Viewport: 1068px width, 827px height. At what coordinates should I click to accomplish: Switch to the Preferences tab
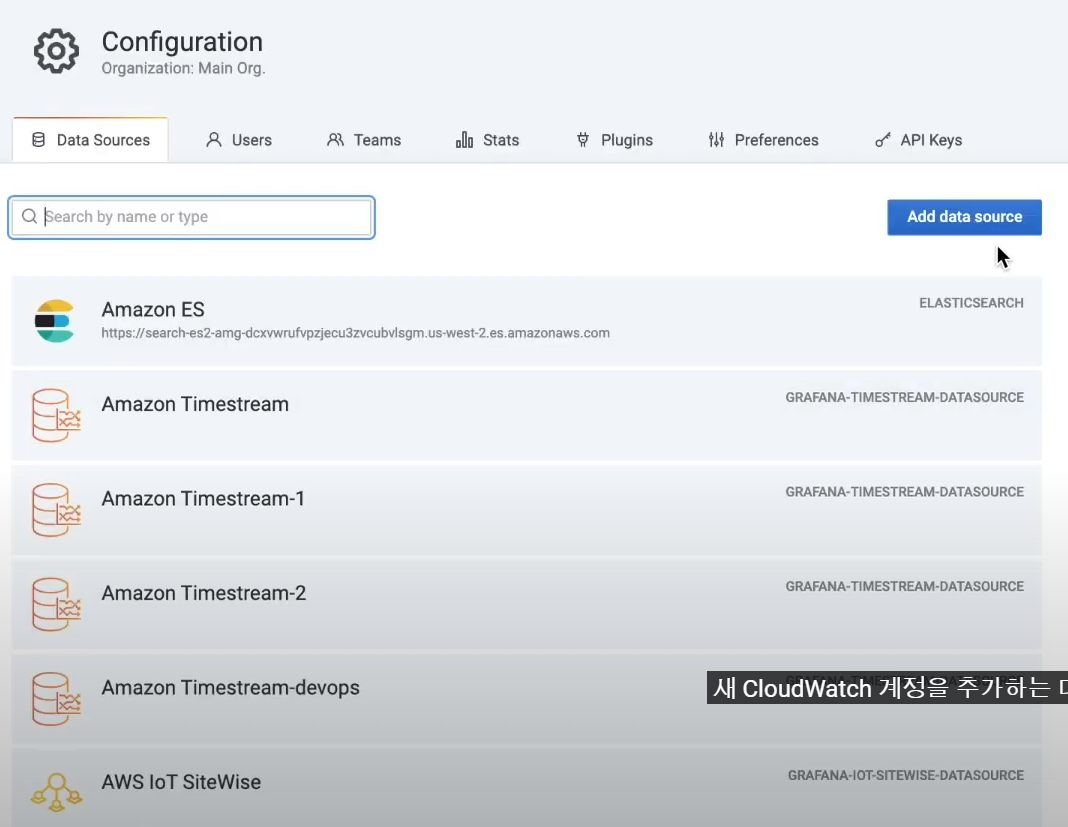[x=763, y=140]
